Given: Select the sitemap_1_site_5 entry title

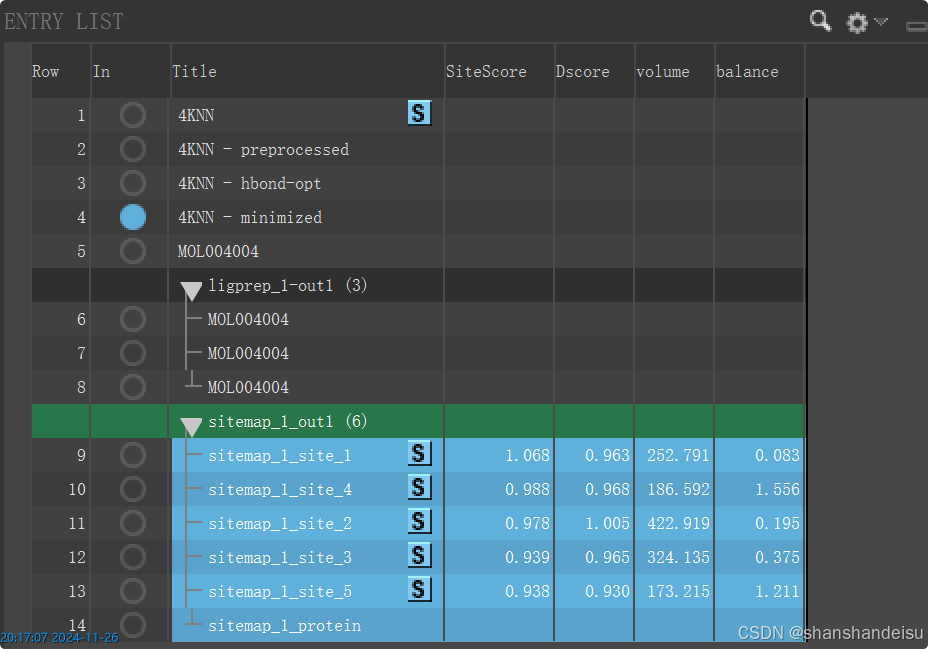Looking at the screenshot, I should click(280, 592).
